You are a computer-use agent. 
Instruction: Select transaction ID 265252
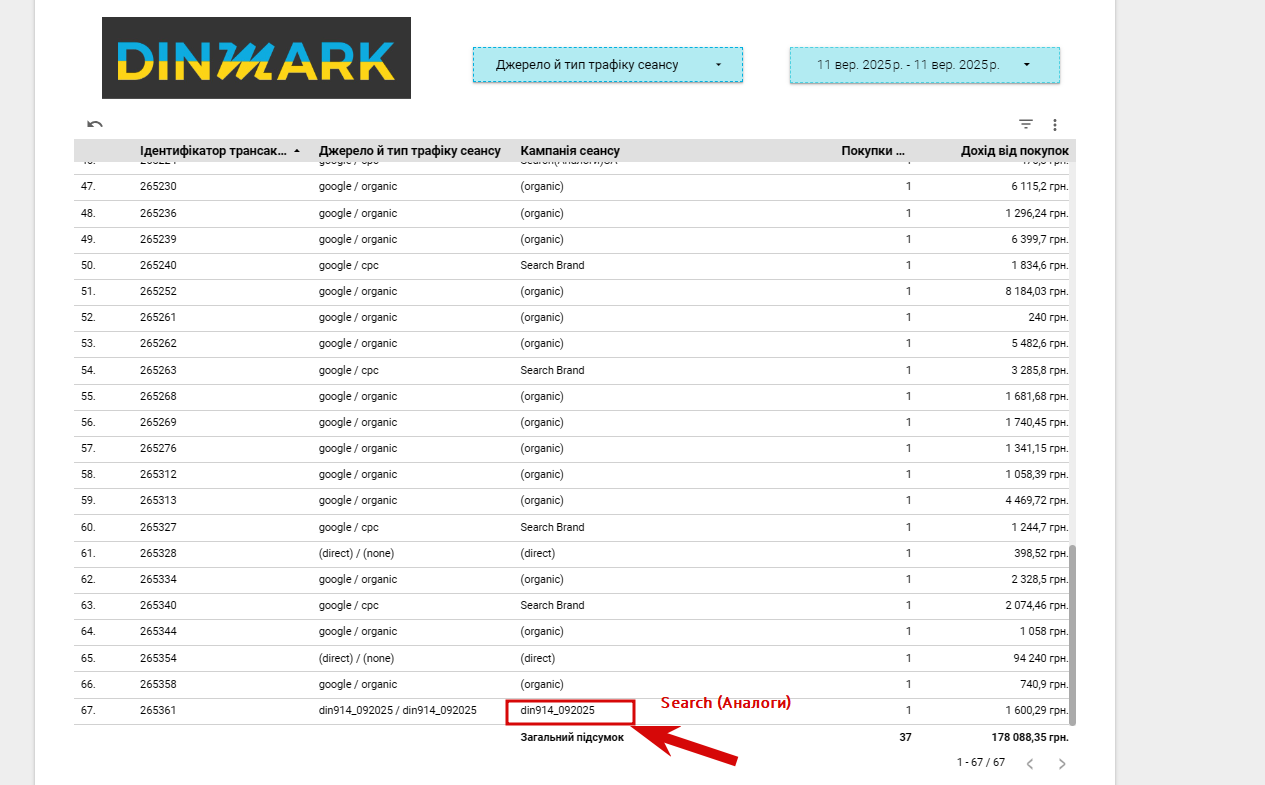tap(158, 291)
